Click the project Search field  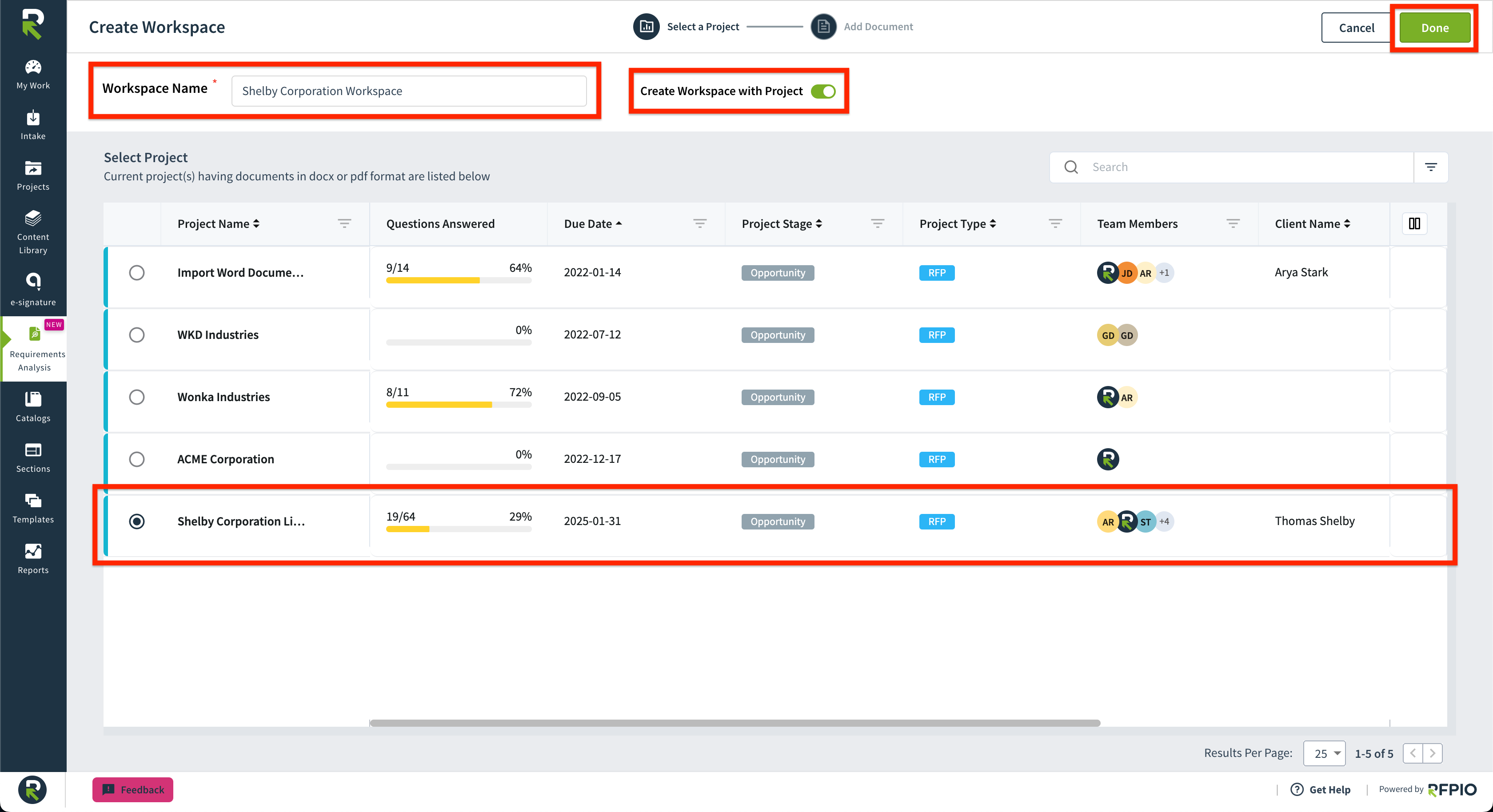[x=1232, y=167]
